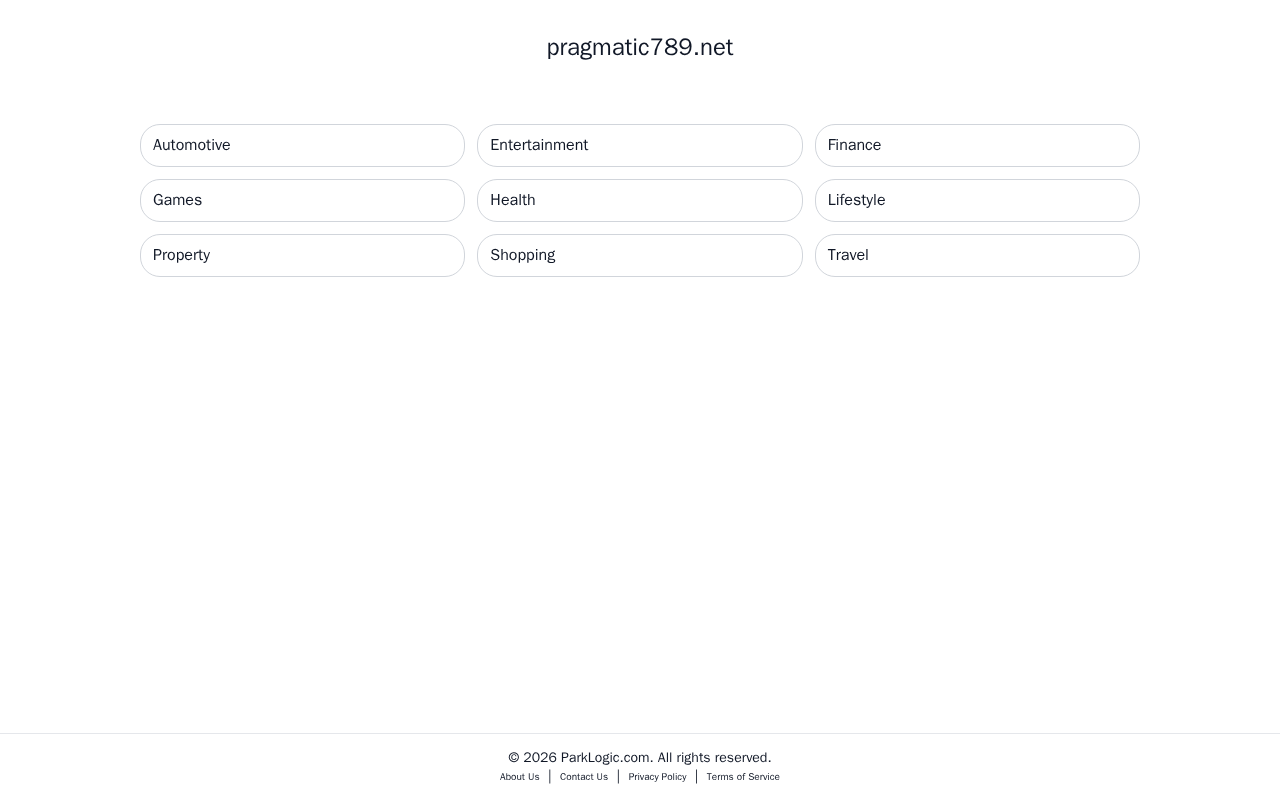Select the Entertainment category
1280x800 pixels.
click(640, 145)
